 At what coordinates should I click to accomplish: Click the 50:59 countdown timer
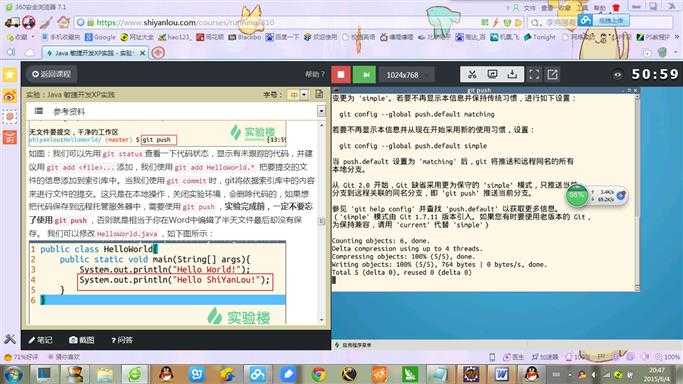coord(655,74)
